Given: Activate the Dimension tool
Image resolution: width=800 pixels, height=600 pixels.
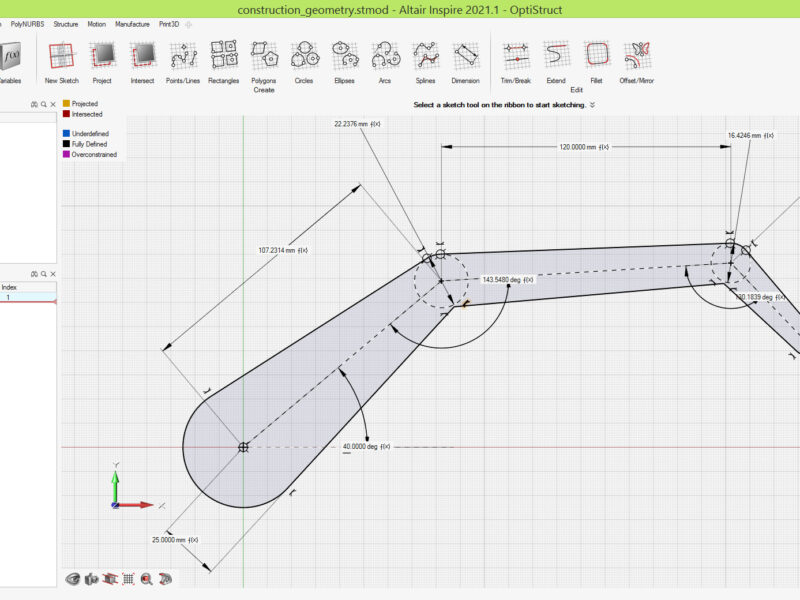Looking at the screenshot, I should (x=465, y=63).
